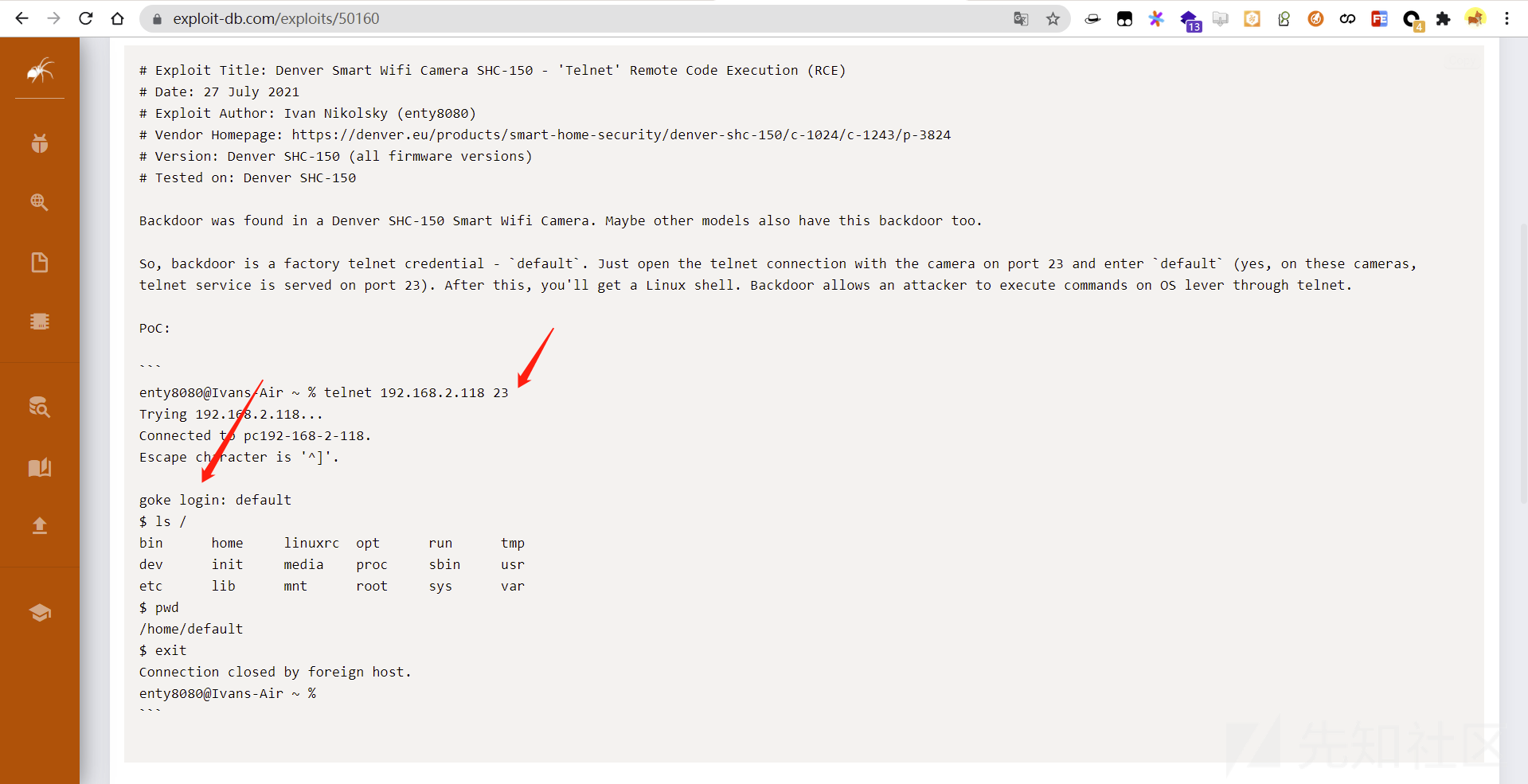This screenshot has height=784, width=1528.
Task: Open the chess-knight-like extension icon
Action: click(1284, 18)
